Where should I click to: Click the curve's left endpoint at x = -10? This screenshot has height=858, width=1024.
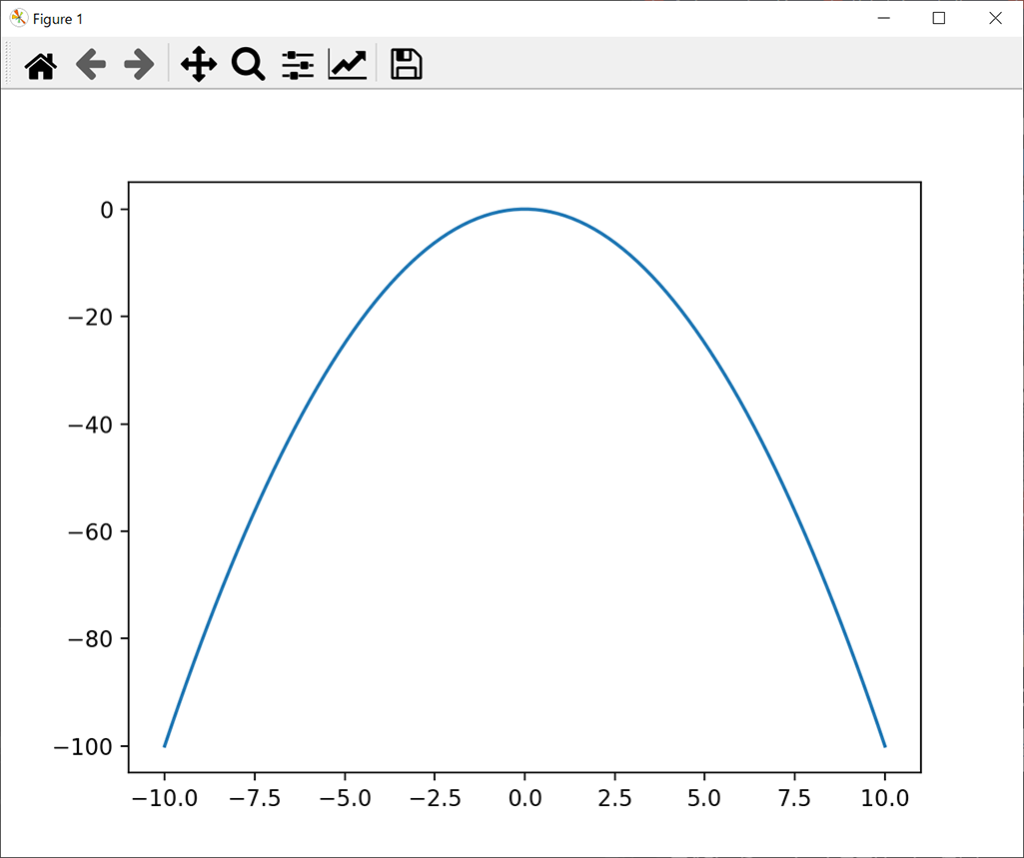tap(165, 745)
